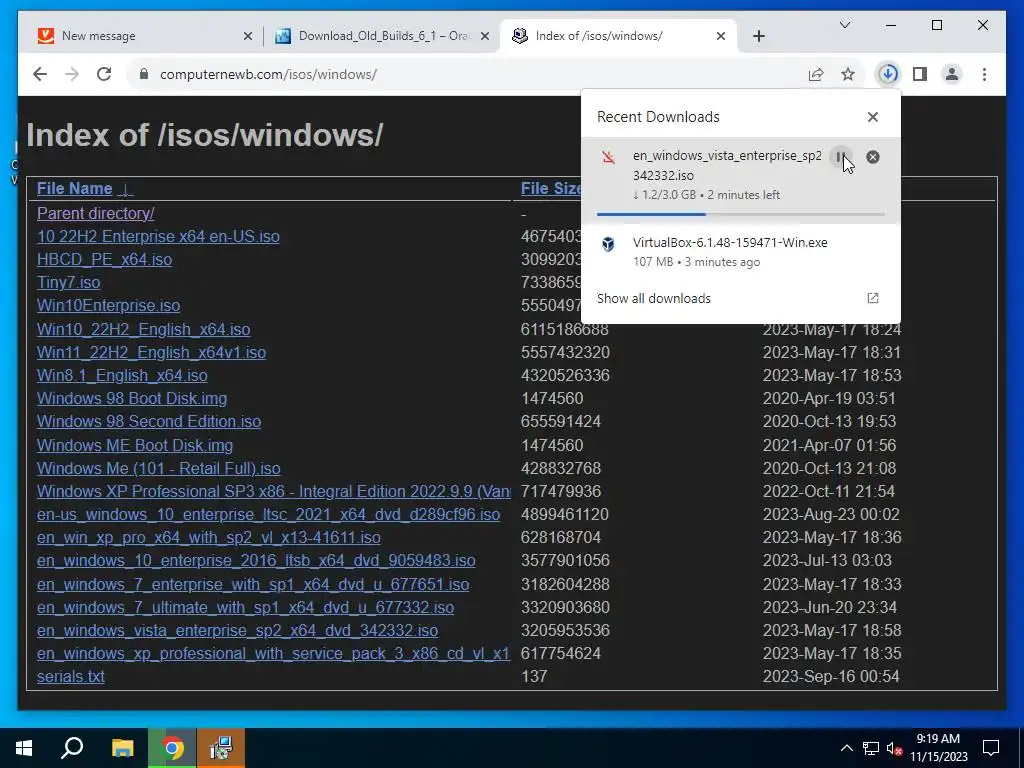The image size is (1024, 768).
Task: Open Windows 98 Boot Disk.img link
Action: pos(132,398)
